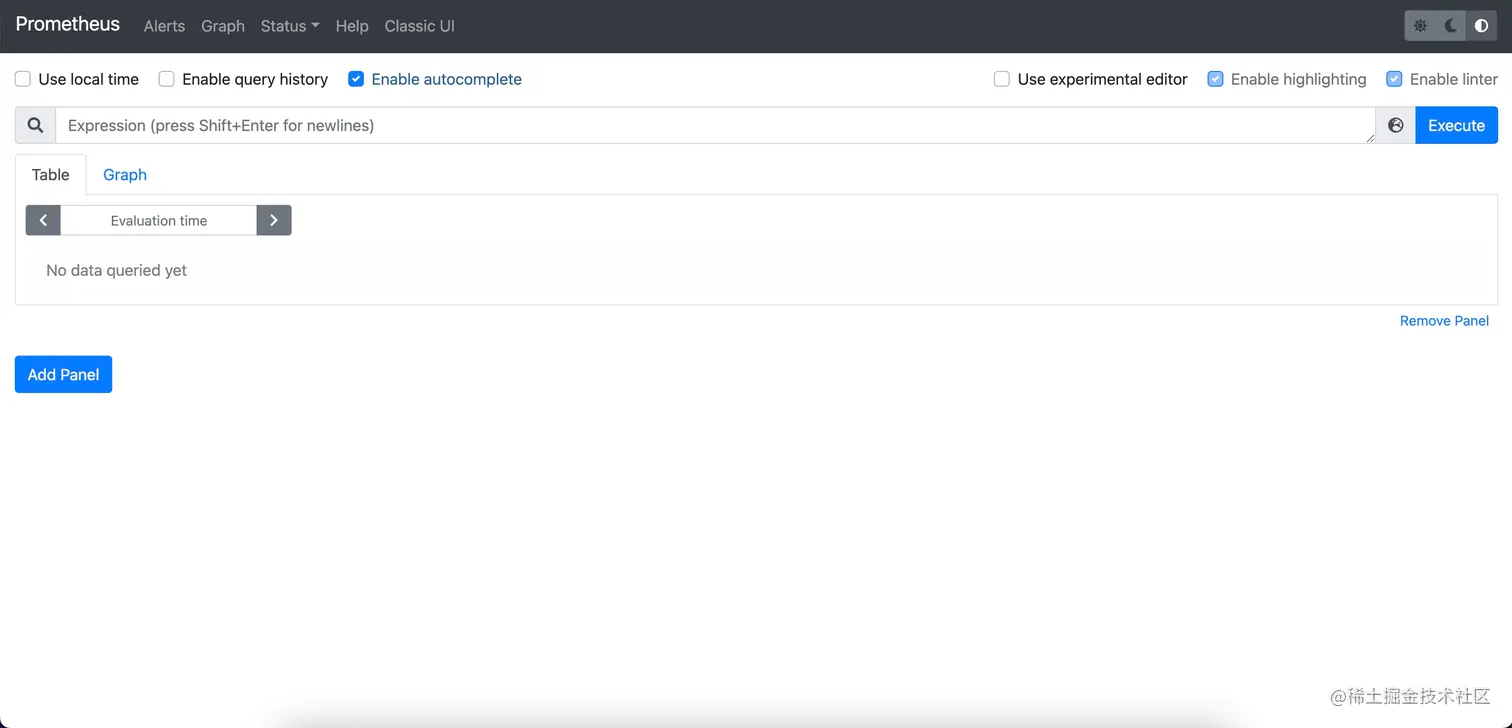The height and width of the screenshot is (728, 1512).
Task: Toggle Enable linter checkbox
Action: [1394, 79]
